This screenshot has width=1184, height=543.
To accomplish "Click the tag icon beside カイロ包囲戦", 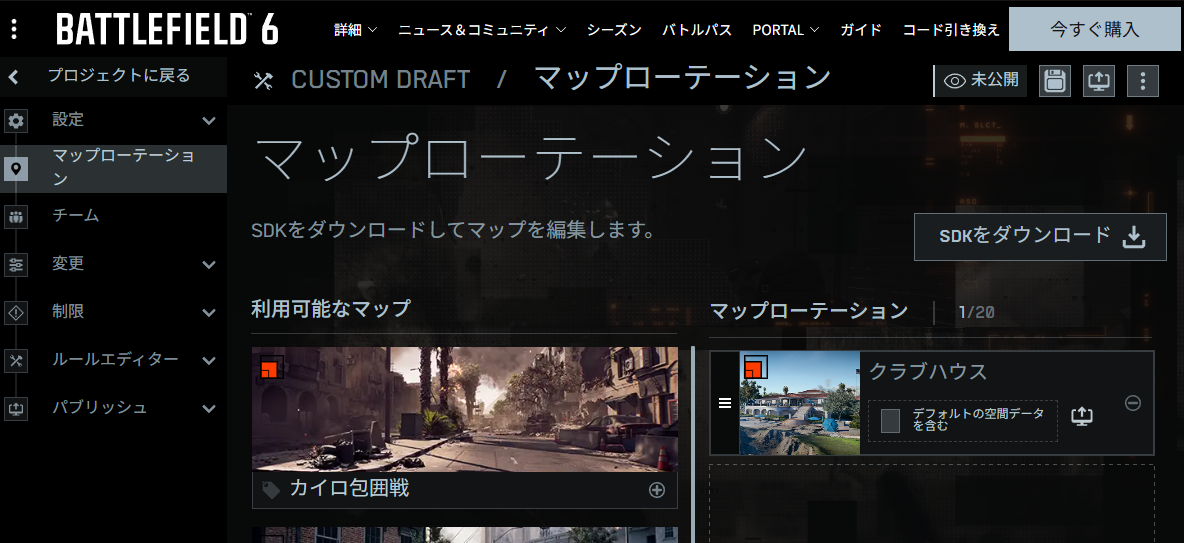I will coord(271,490).
